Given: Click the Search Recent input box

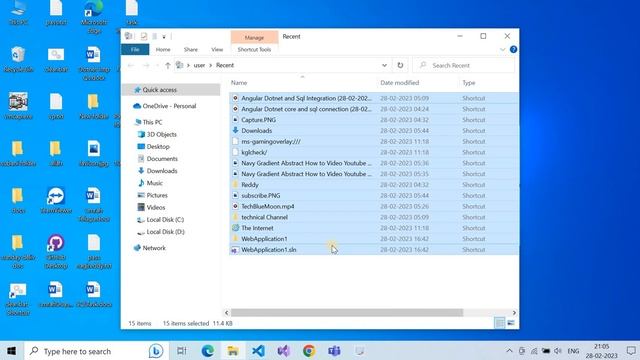Looking at the screenshot, I should tap(464, 65).
